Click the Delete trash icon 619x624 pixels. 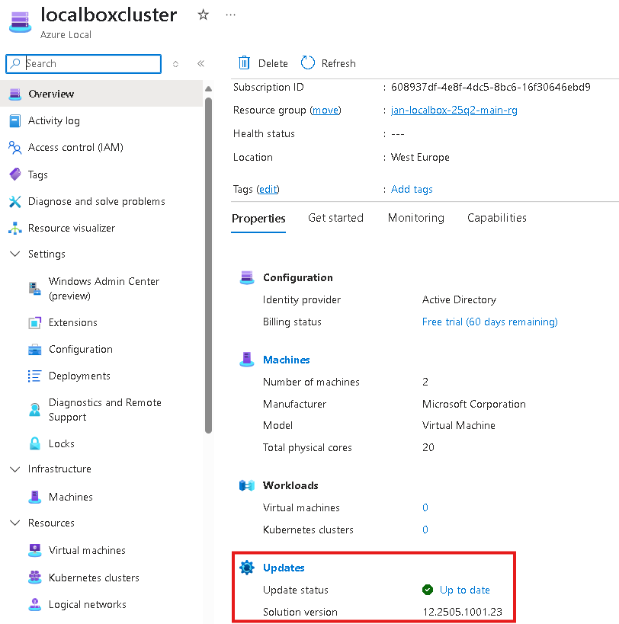244,63
